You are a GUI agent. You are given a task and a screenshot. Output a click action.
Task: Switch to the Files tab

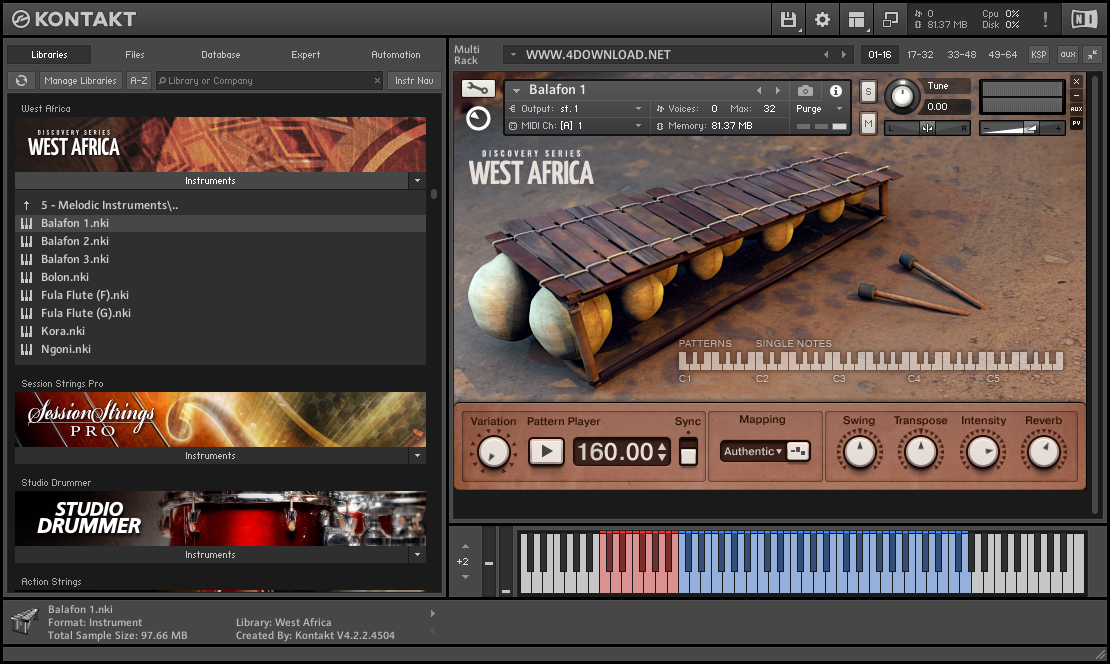(135, 55)
